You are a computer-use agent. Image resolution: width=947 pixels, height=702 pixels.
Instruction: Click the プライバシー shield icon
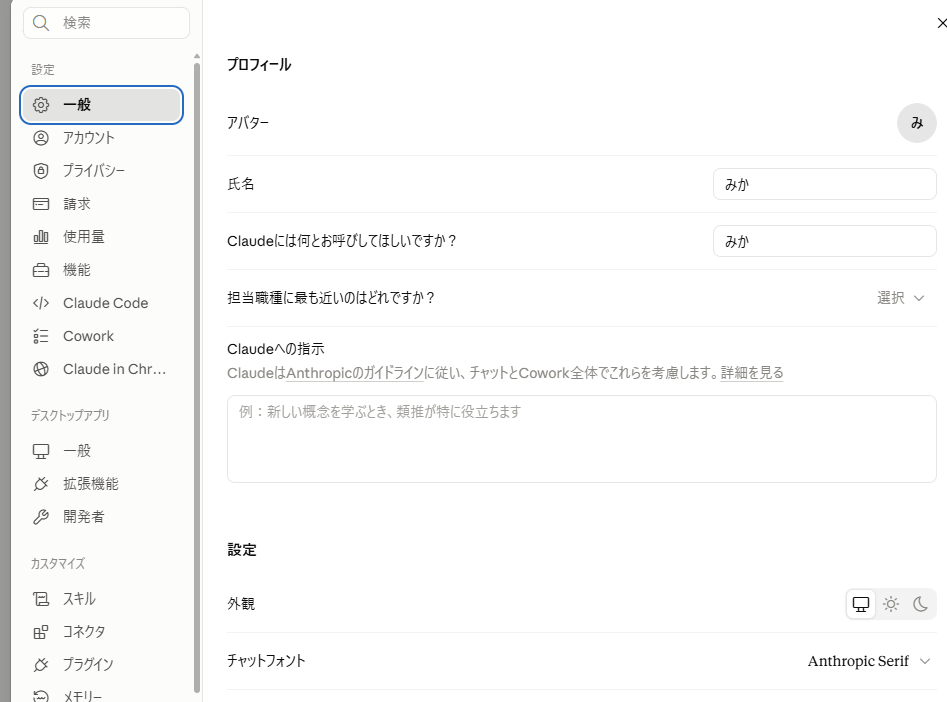(41, 171)
